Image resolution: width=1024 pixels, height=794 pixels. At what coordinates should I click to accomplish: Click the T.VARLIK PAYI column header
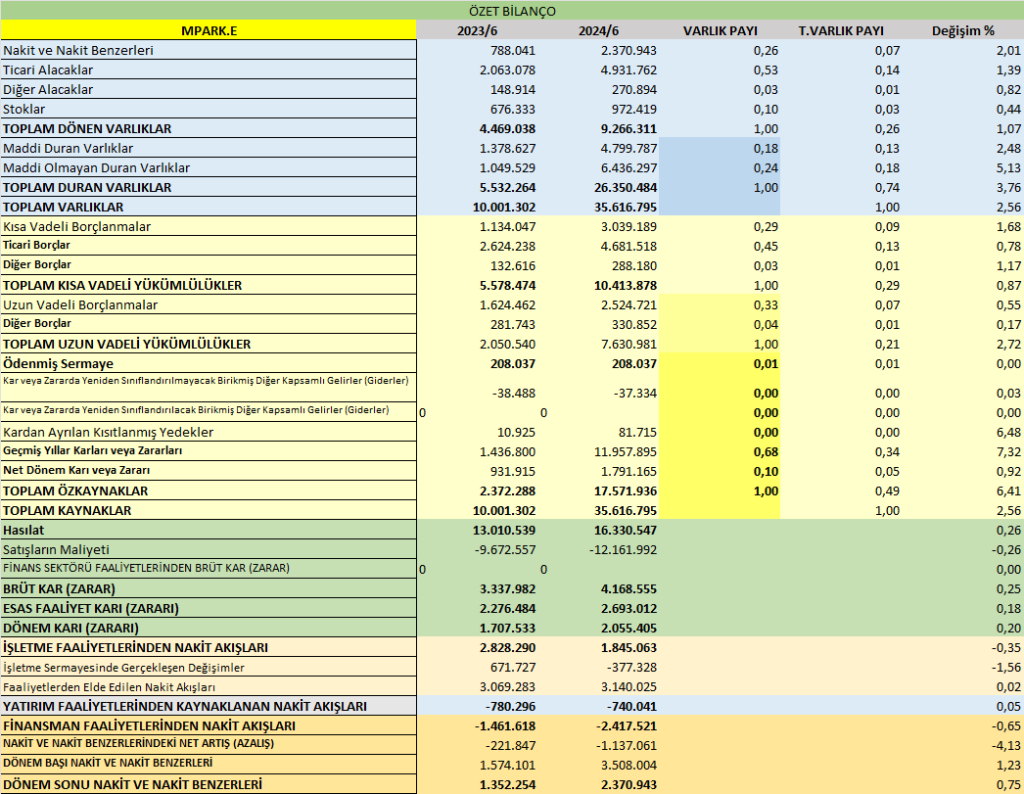coord(841,31)
